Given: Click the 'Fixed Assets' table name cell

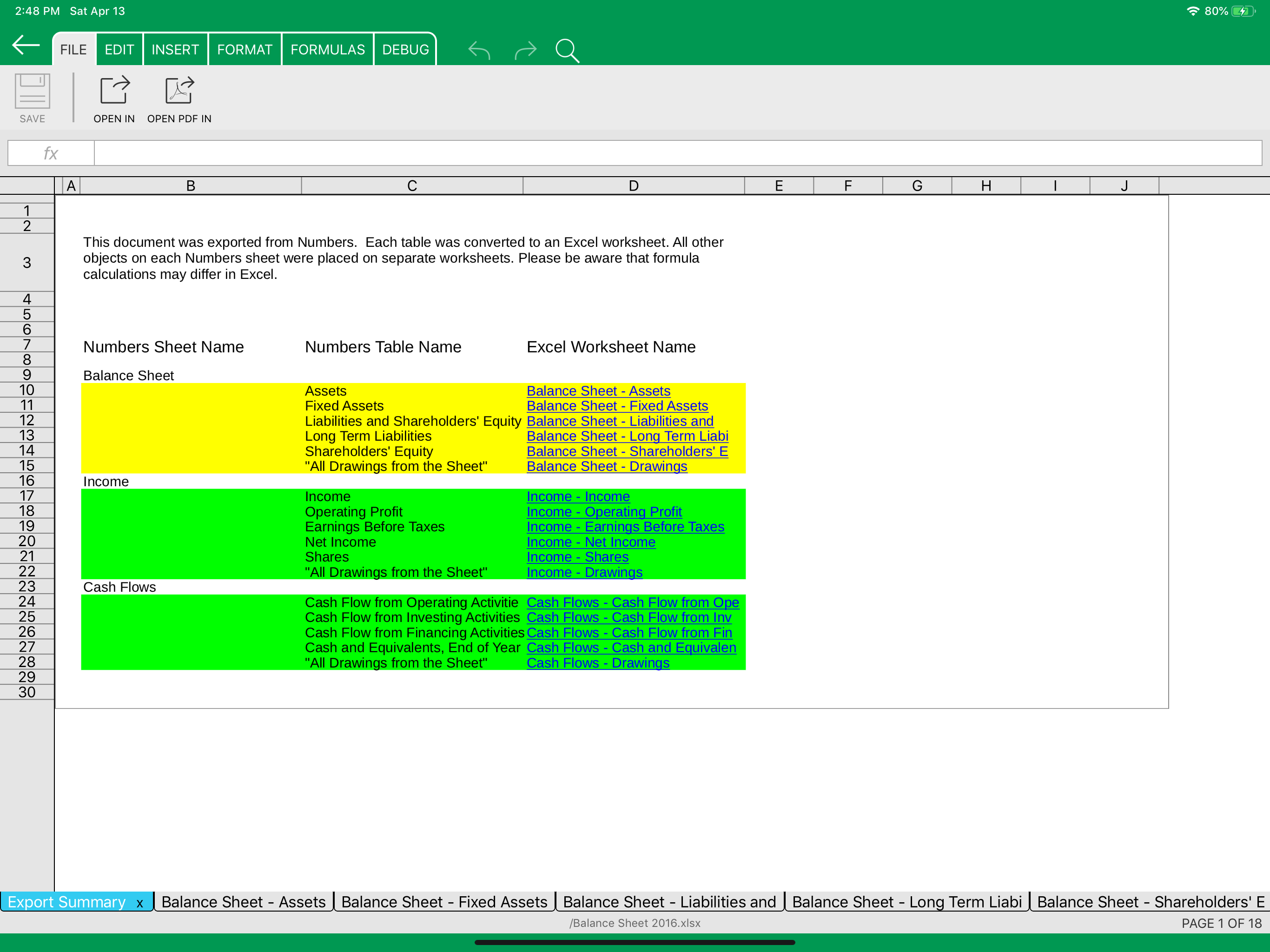Looking at the screenshot, I should click(x=344, y=406).
